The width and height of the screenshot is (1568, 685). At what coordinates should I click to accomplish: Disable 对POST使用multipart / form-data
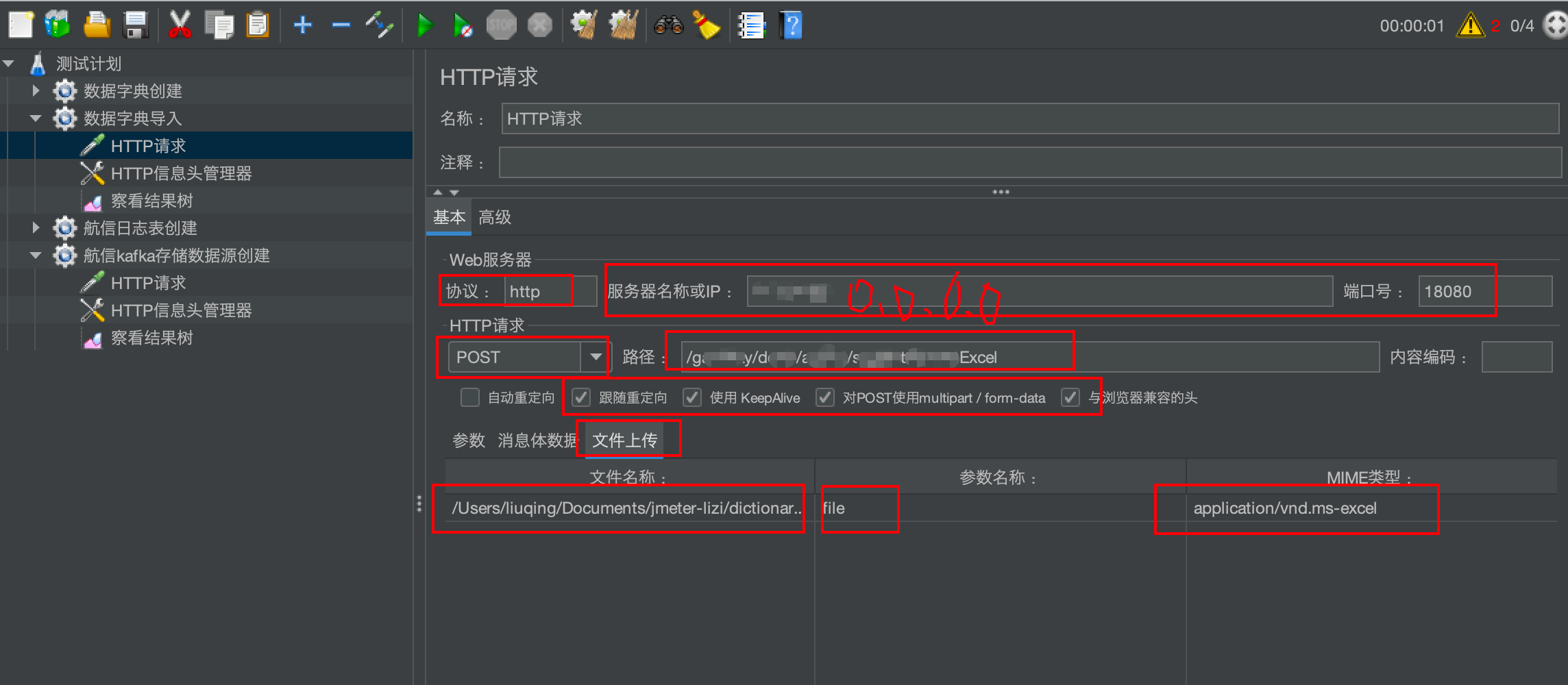(x=824, y=397)
